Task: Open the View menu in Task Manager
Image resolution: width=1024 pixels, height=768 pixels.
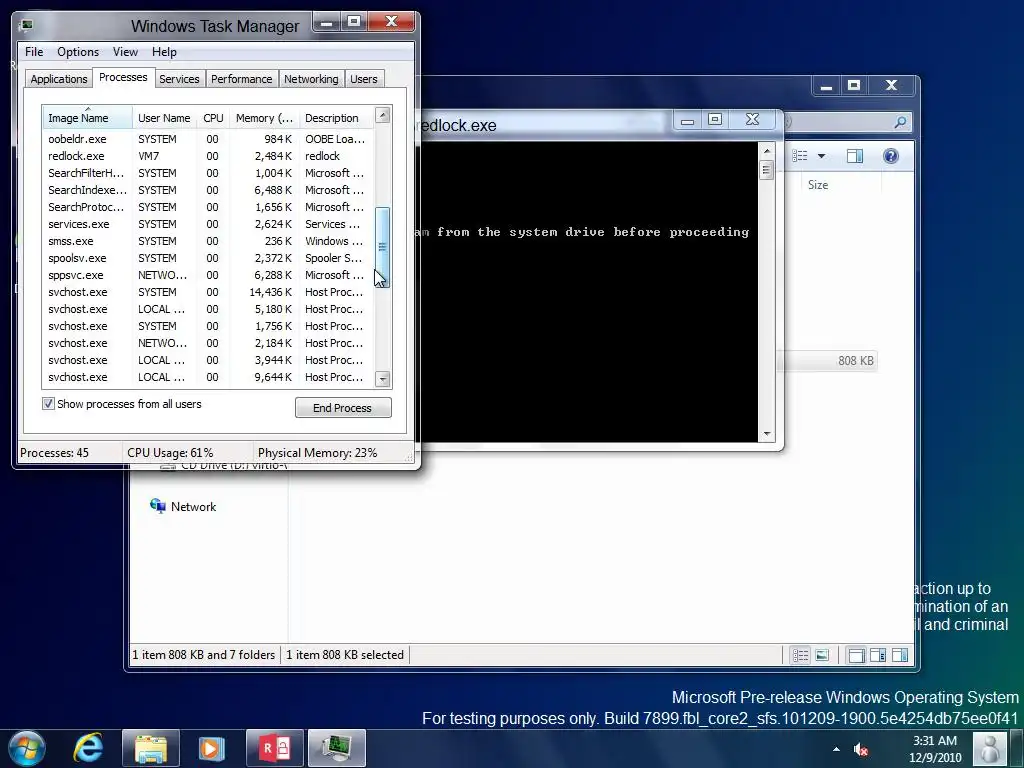Action: point(125,52)
